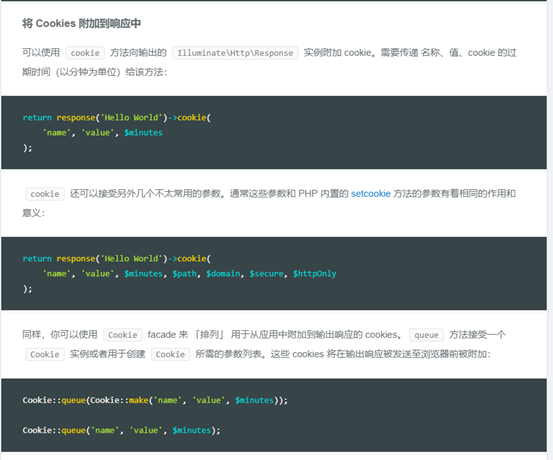Screen dimensions: 553x460
Task: Click the Illuminate\Http\Response code tag
Action: 235,53
